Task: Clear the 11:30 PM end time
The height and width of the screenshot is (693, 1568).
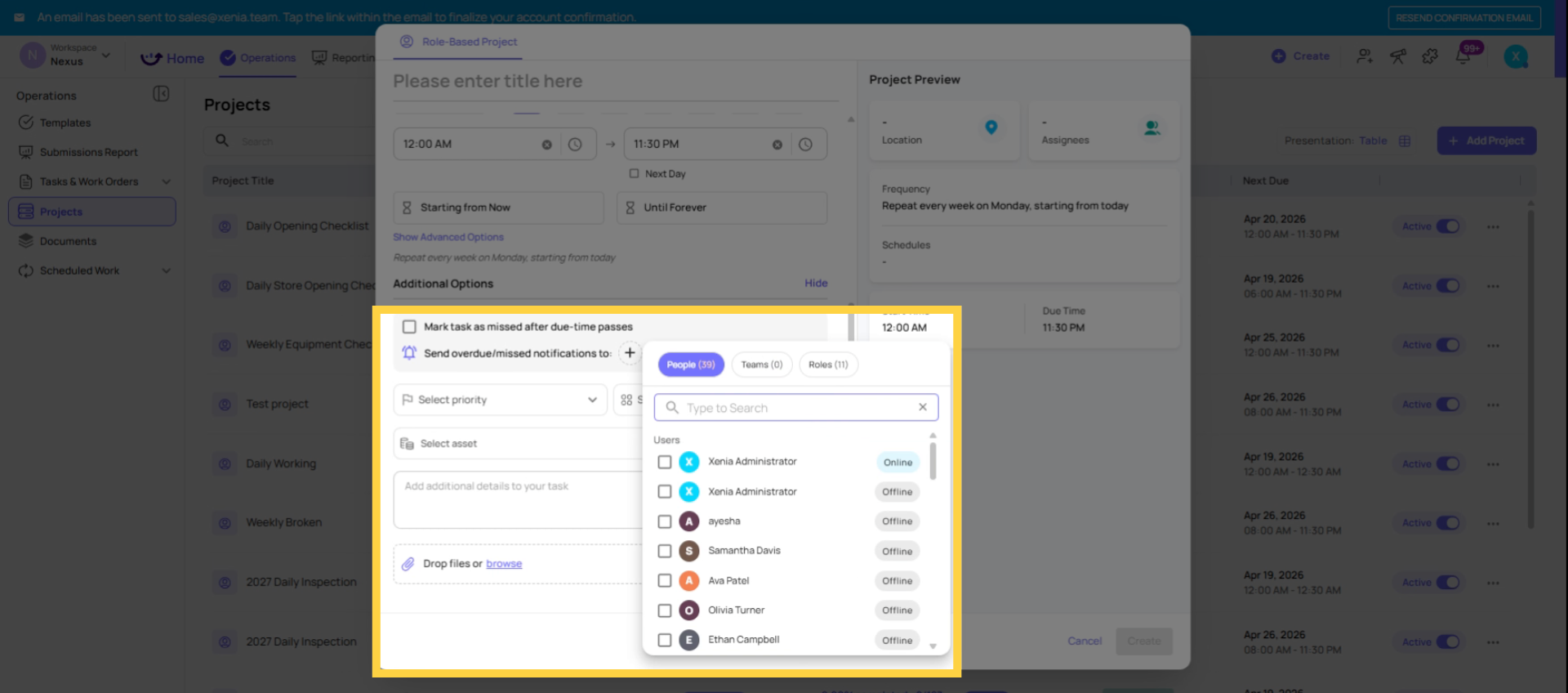Action: [777, 145]
